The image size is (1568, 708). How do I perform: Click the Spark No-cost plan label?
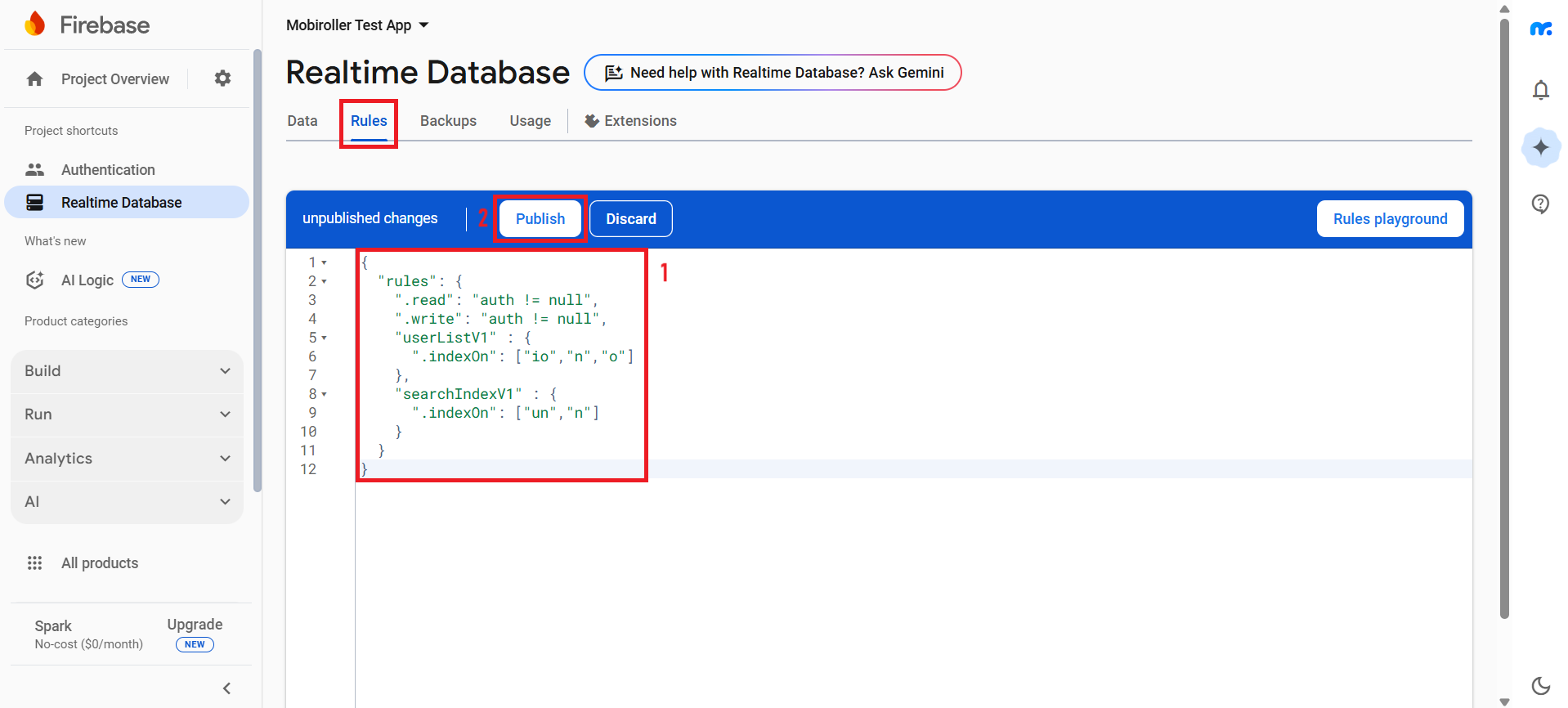click(88, 634)
